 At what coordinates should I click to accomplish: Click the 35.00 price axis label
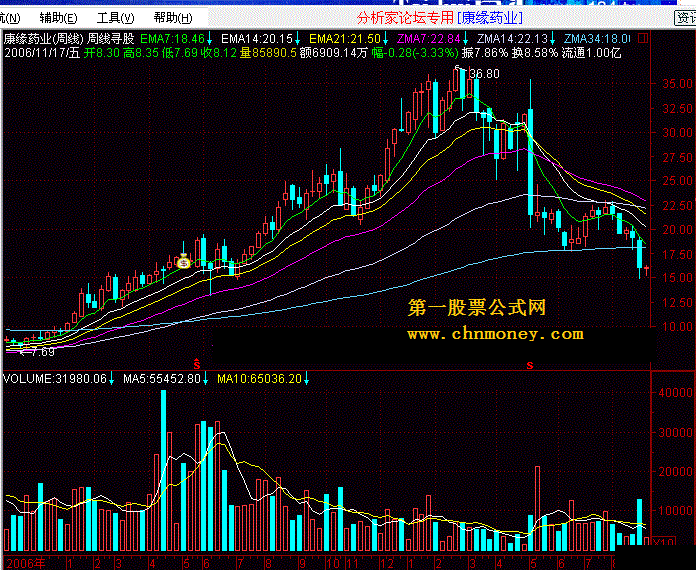678,84
